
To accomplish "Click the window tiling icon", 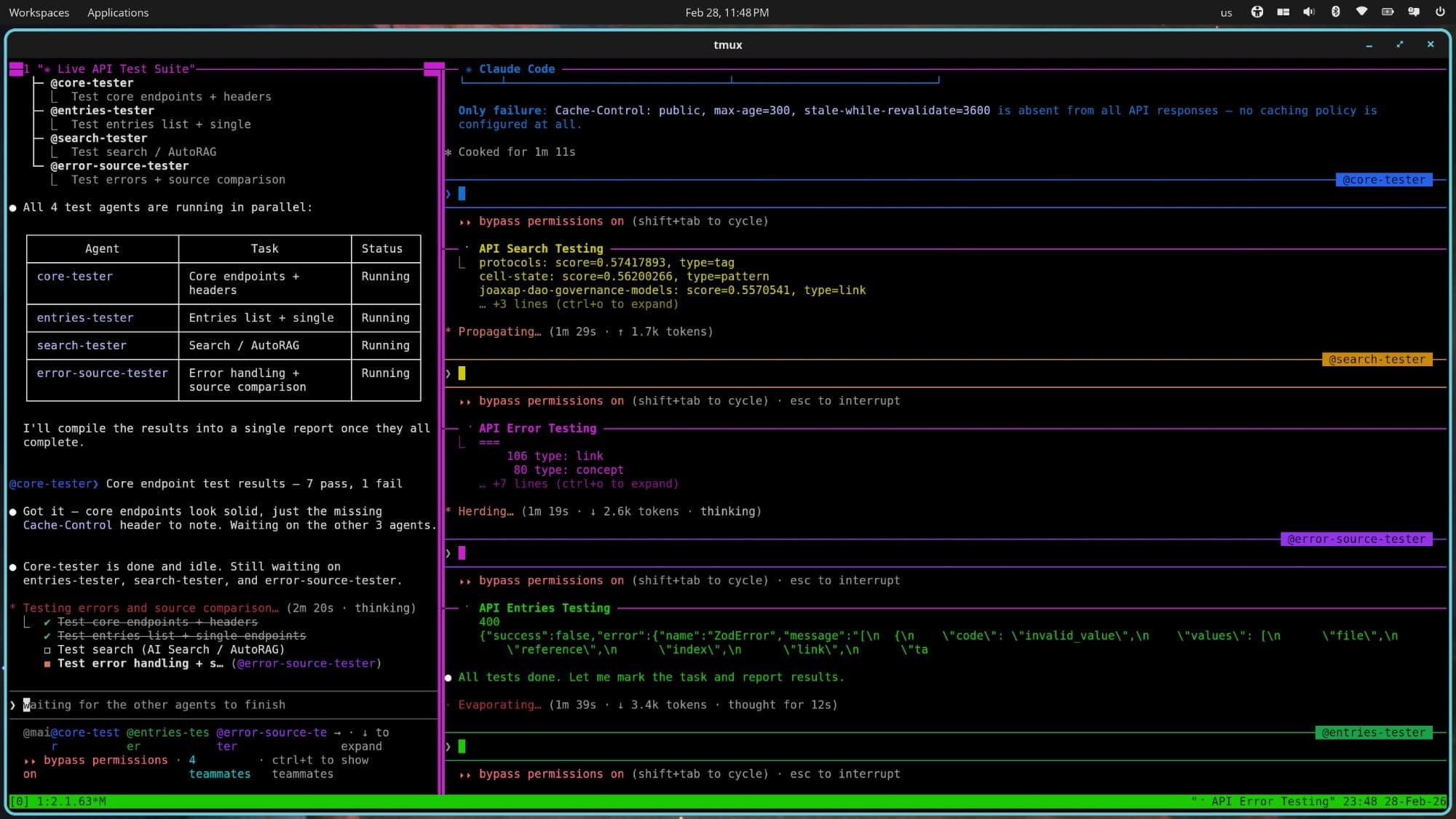I will (x=1283, y=12).
